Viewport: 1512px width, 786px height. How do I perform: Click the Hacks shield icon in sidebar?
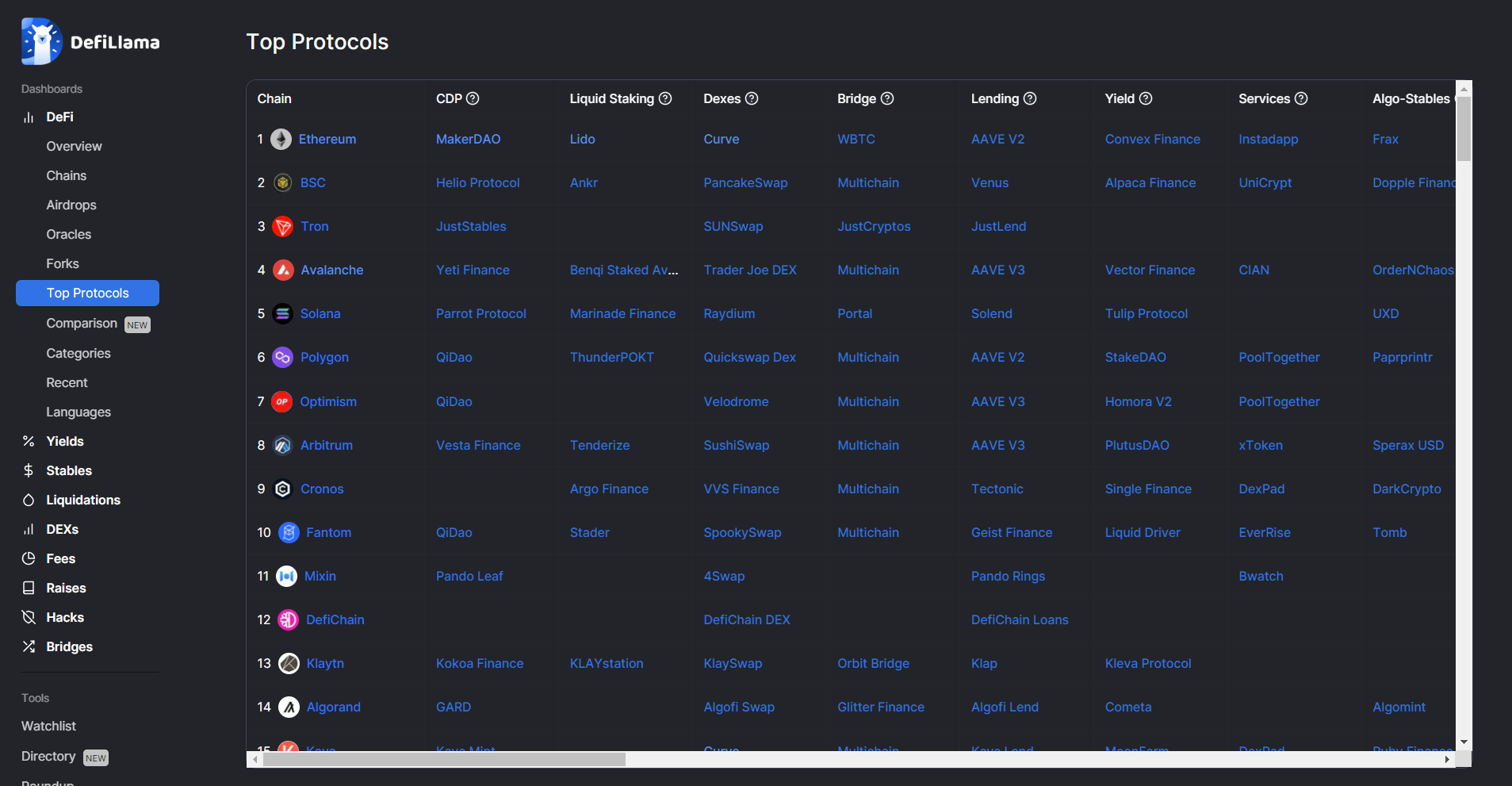pyautogui.click(x=29, y=617)
